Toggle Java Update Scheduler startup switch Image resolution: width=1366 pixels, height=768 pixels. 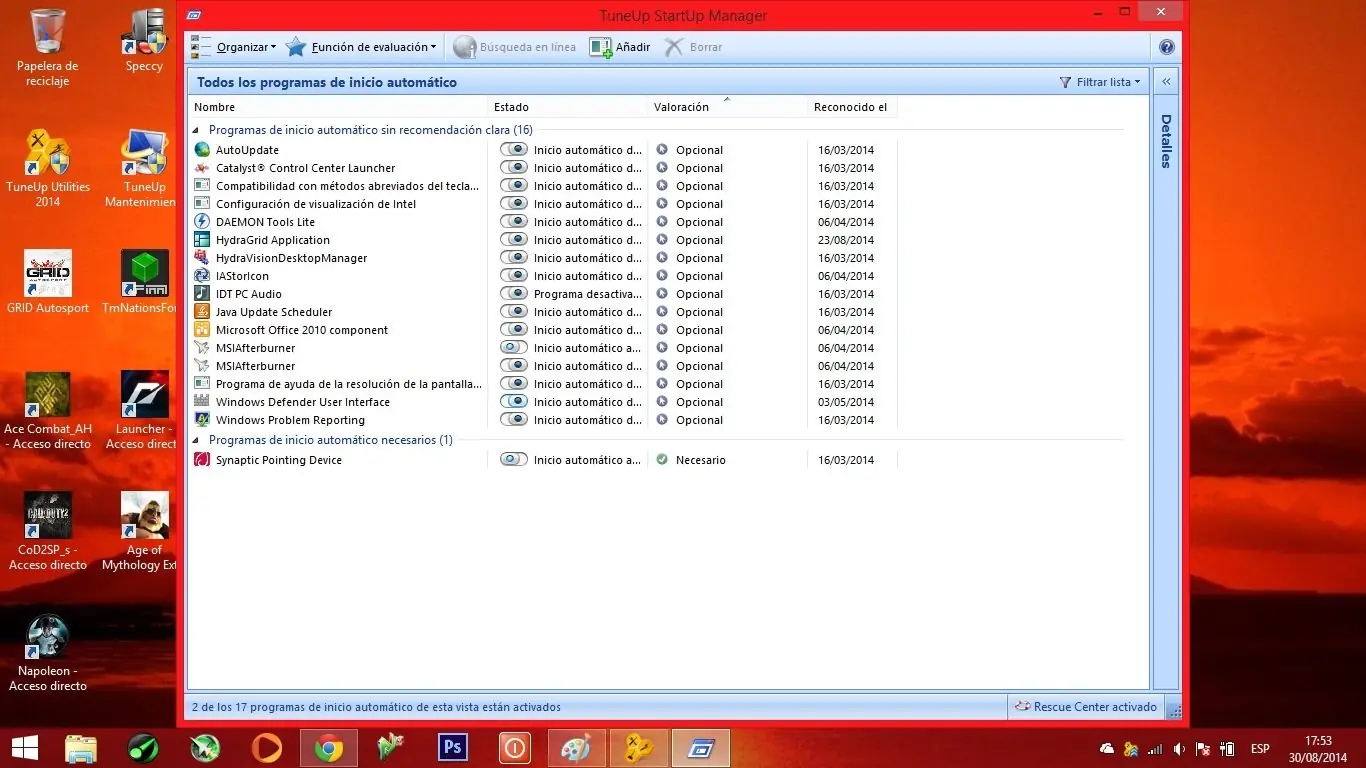point(514,312)
